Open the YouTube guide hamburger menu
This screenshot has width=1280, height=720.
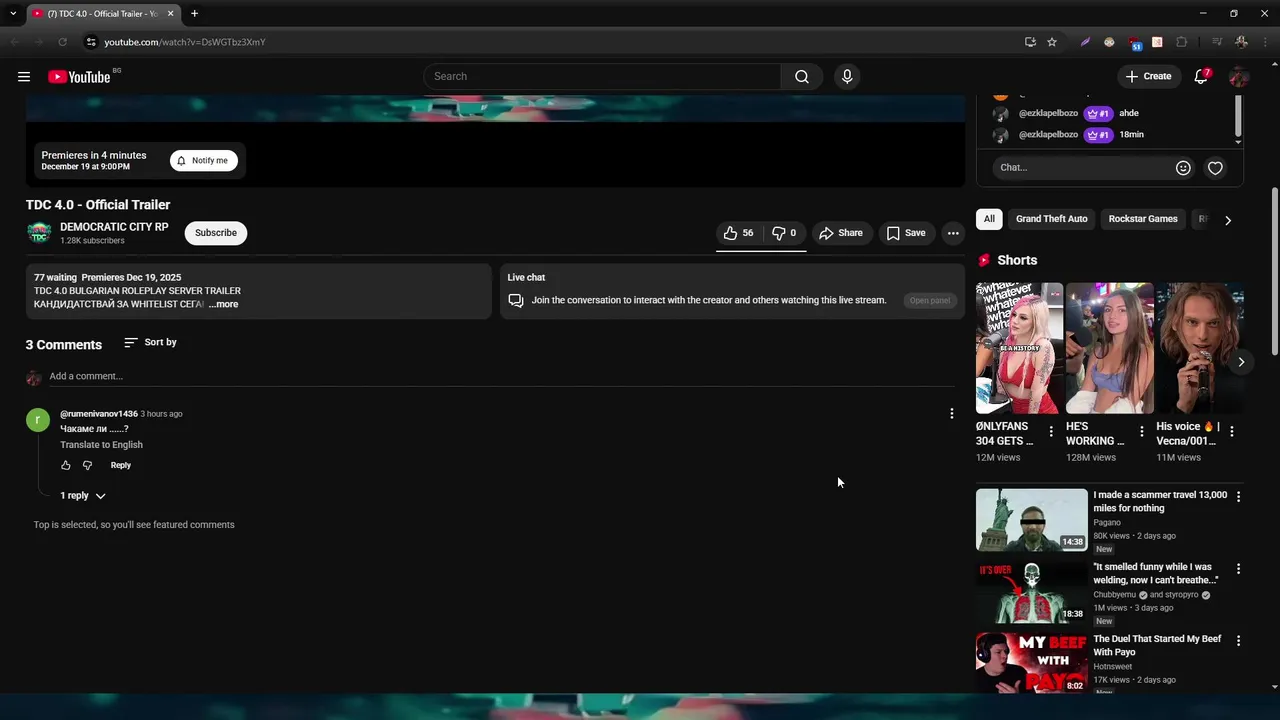(24, 77)
